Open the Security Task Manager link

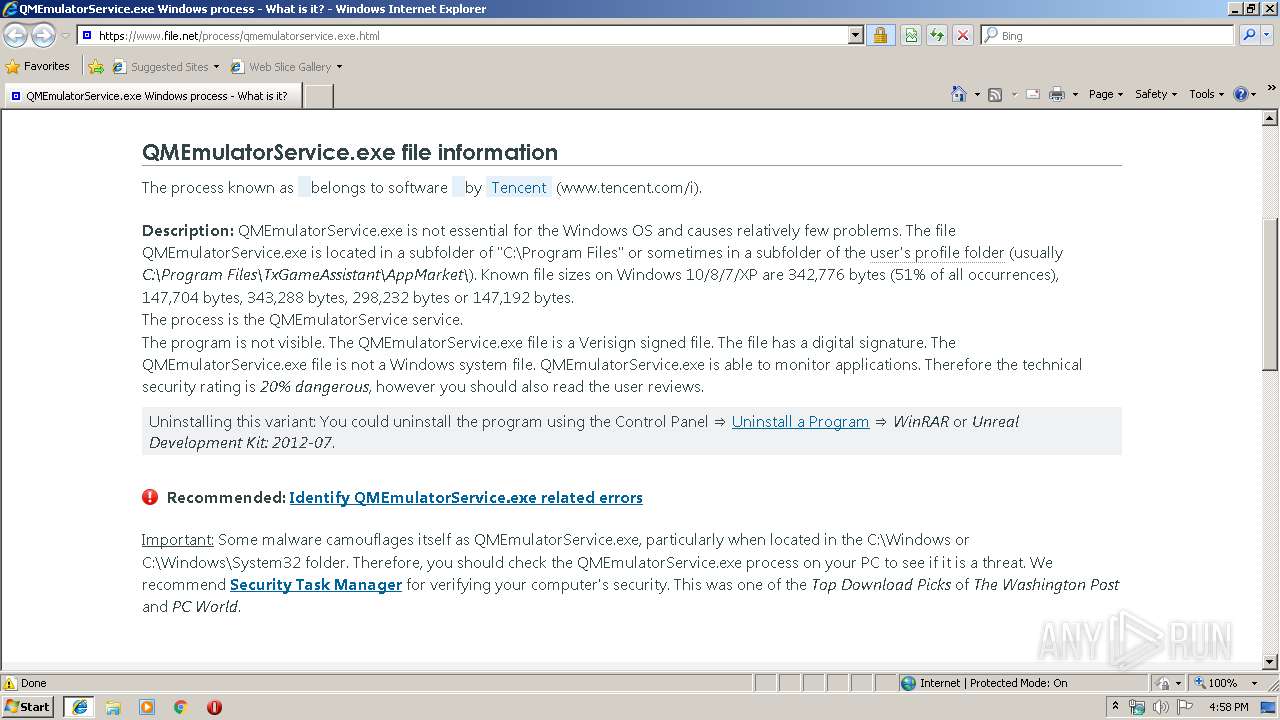(x=316, y=584)
